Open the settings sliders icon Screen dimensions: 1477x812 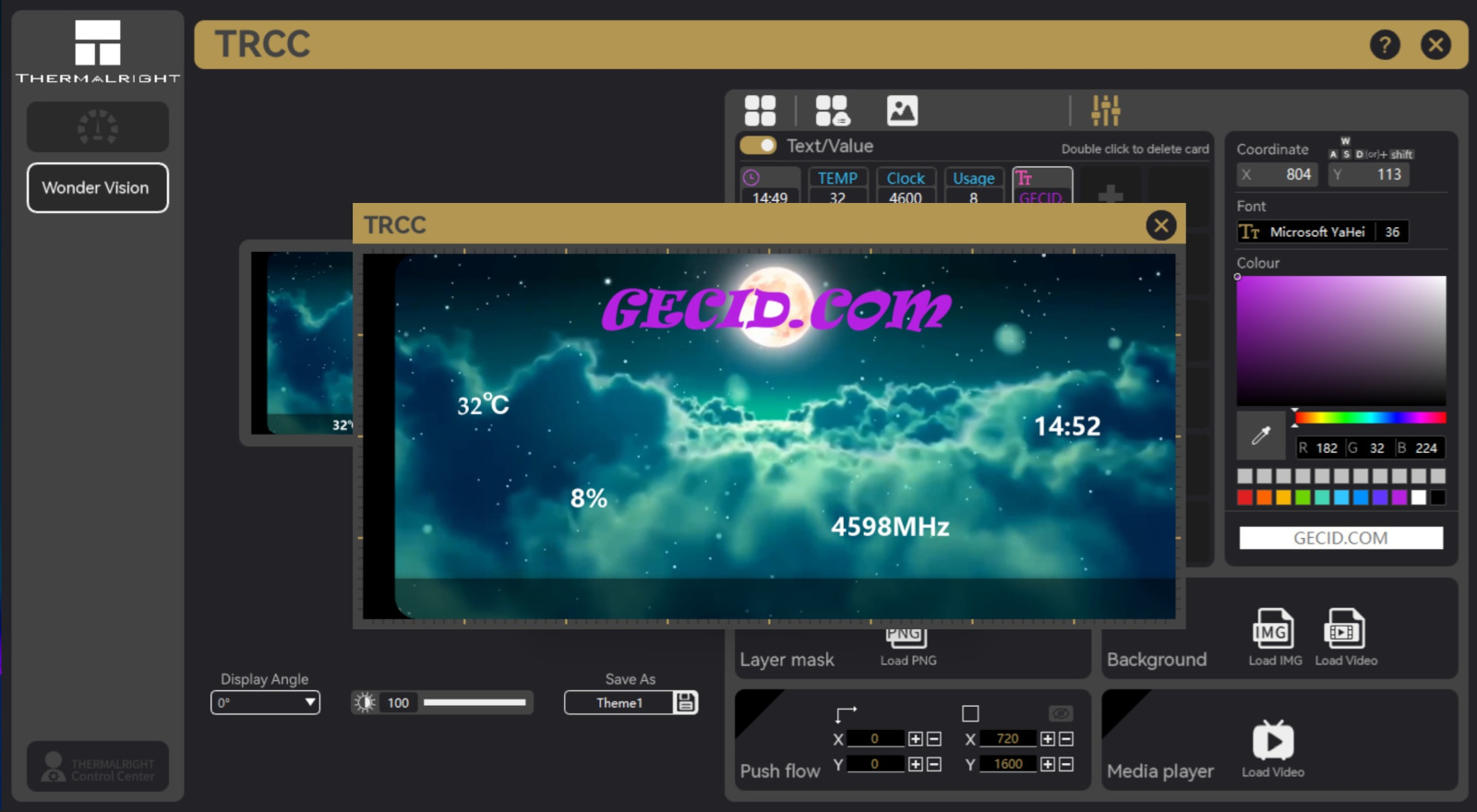click(1105, 111)
